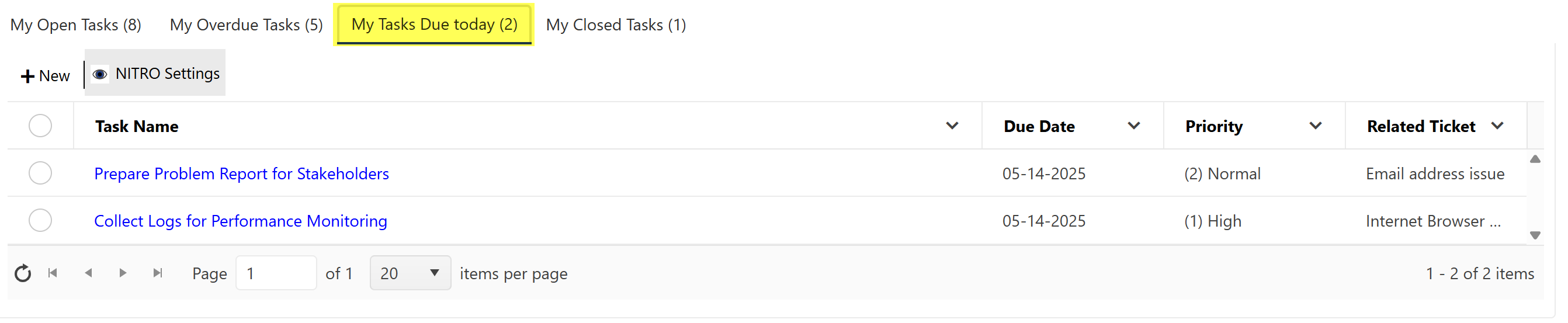The image size is (1568, 323).
Task: Go to the next page arrow
Action: click(x=123, y=273)
